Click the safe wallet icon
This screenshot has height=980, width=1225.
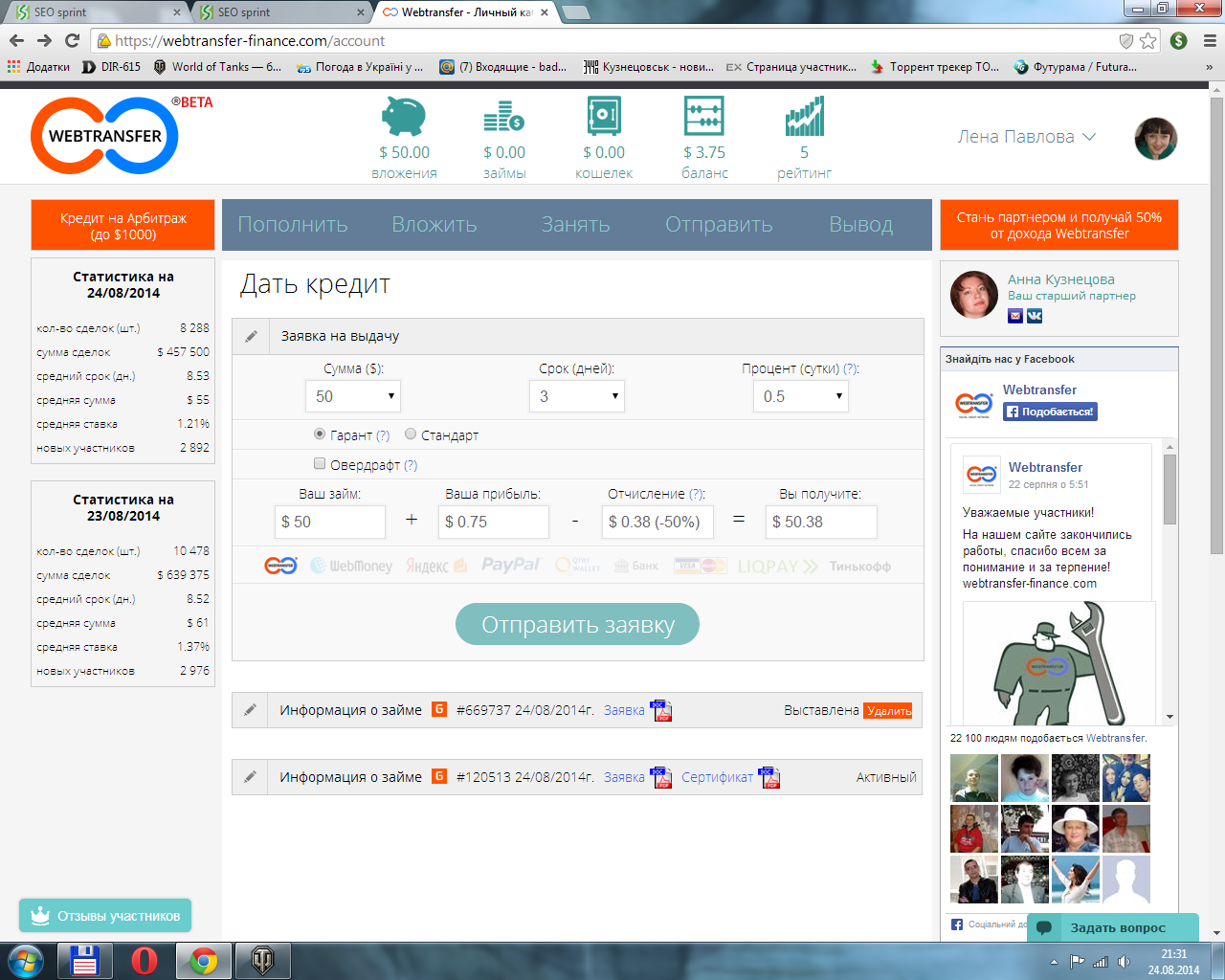point(604,117)
